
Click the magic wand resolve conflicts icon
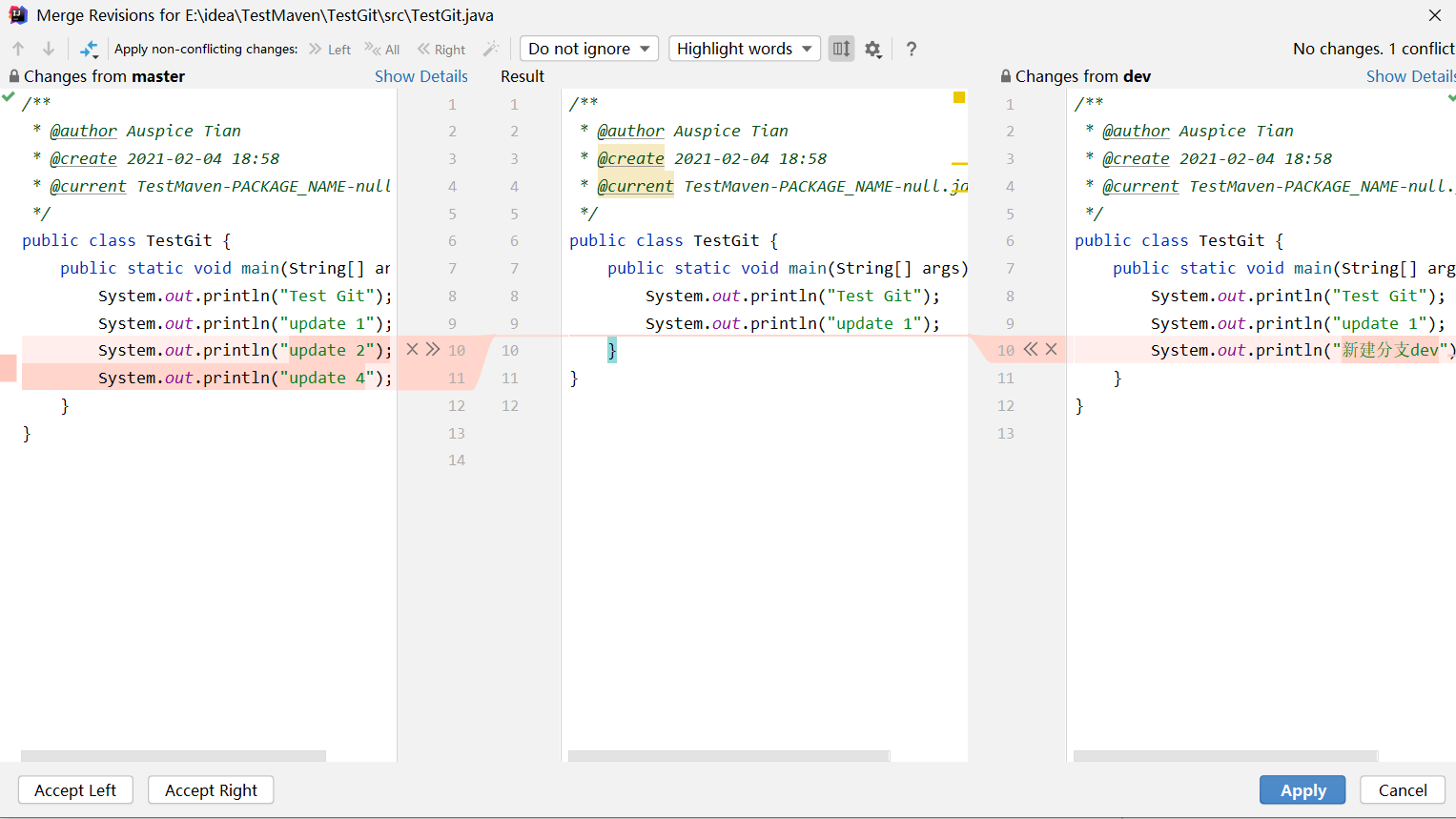491,49
